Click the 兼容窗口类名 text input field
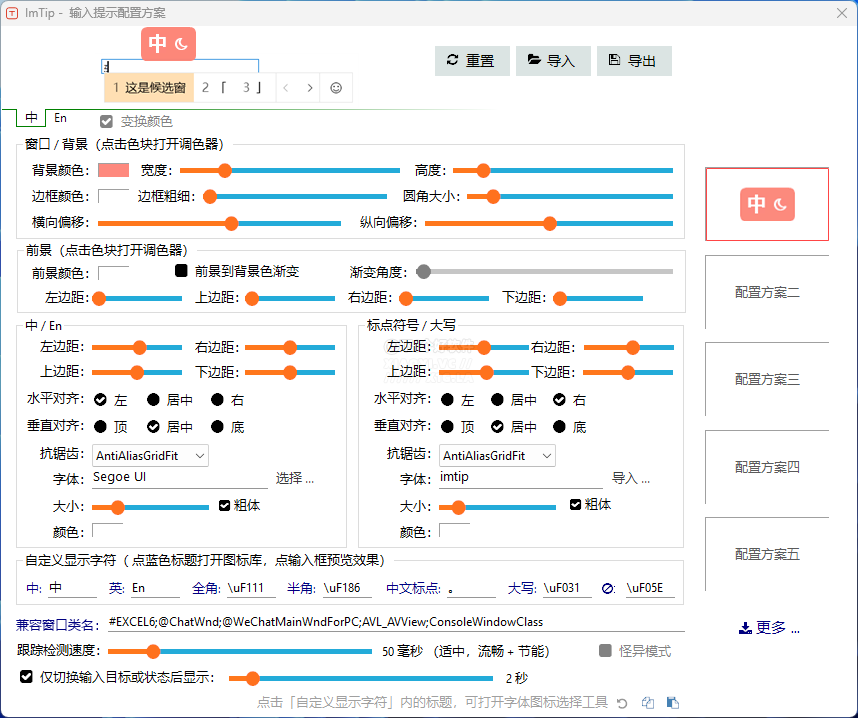 click(x=395, y=622)
